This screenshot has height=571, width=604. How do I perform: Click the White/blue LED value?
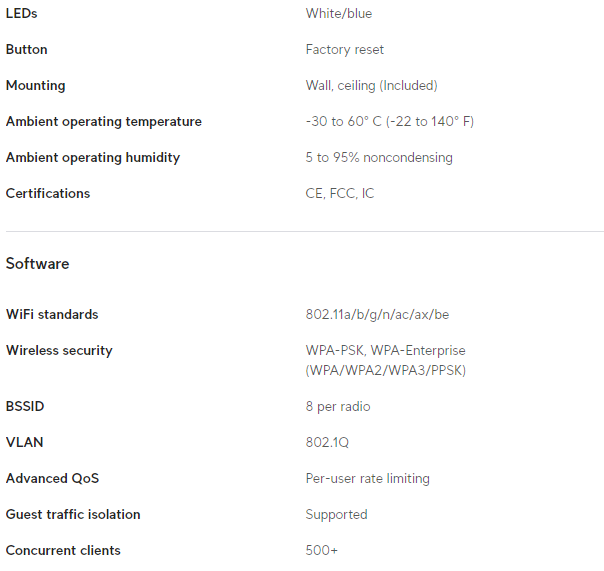(x=338, y=14)
